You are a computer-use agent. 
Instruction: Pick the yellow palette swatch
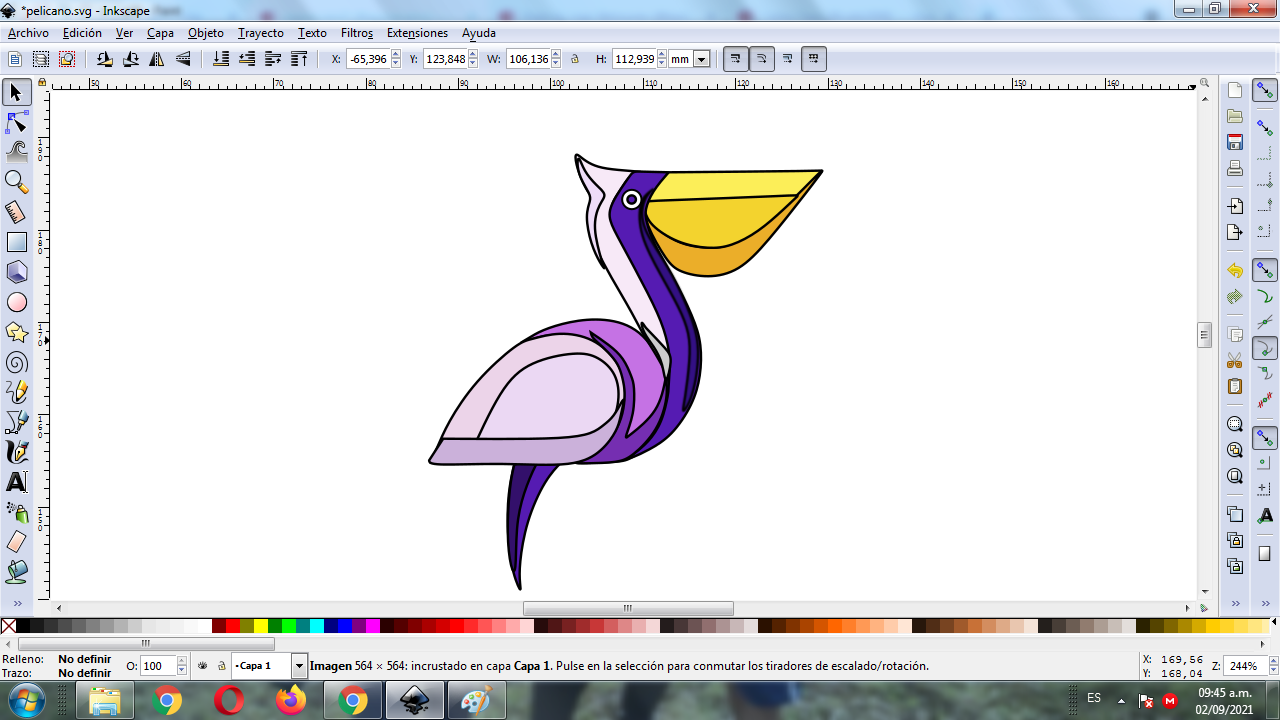tap(261, 626)
